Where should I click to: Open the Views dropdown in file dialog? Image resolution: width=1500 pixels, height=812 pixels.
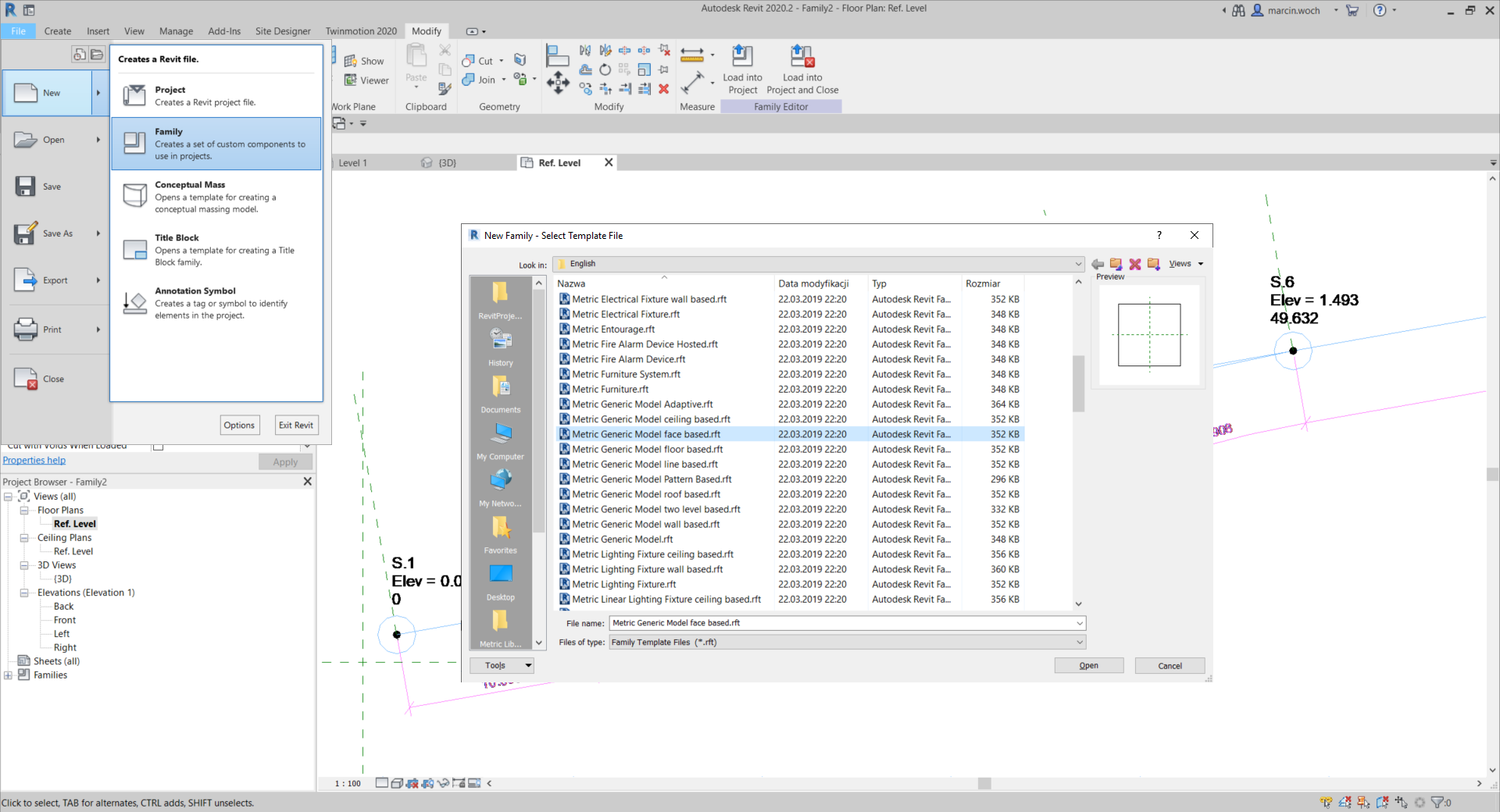[x=1186, y=264]
